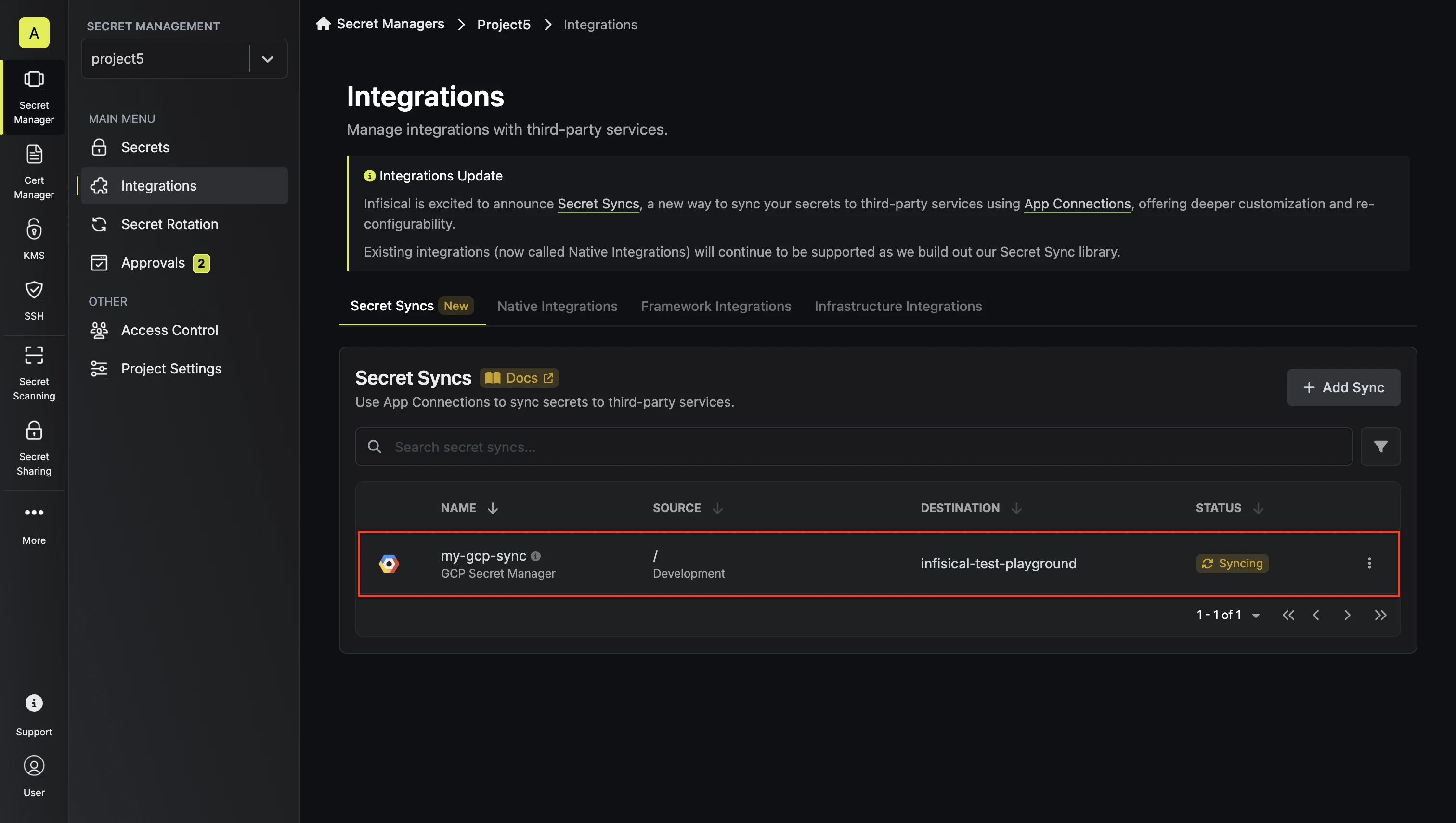Open Access Control settings
The image size is (1456, 823).
coord(184,330)
